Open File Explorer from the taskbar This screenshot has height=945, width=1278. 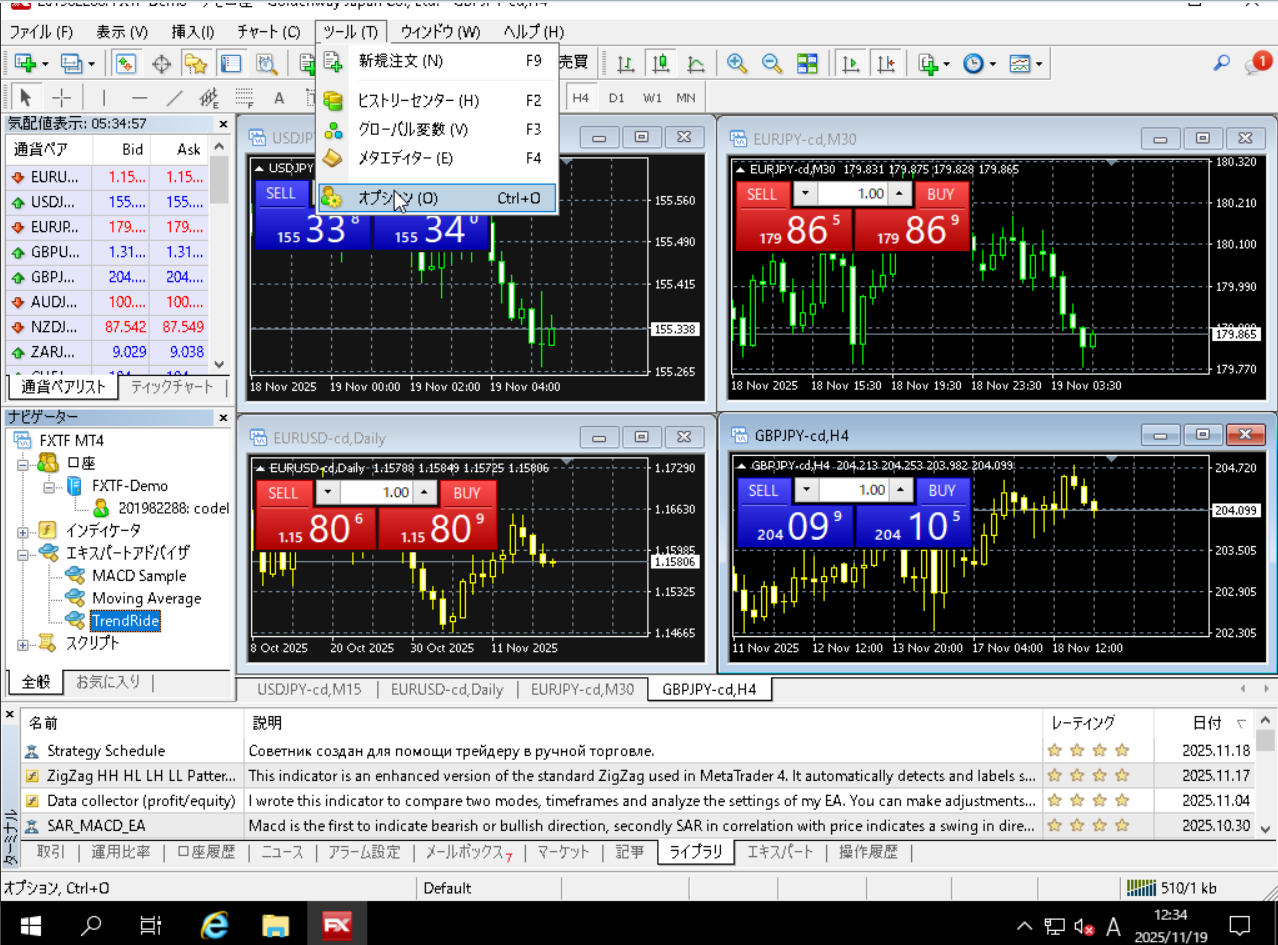(x=275, y=925)
